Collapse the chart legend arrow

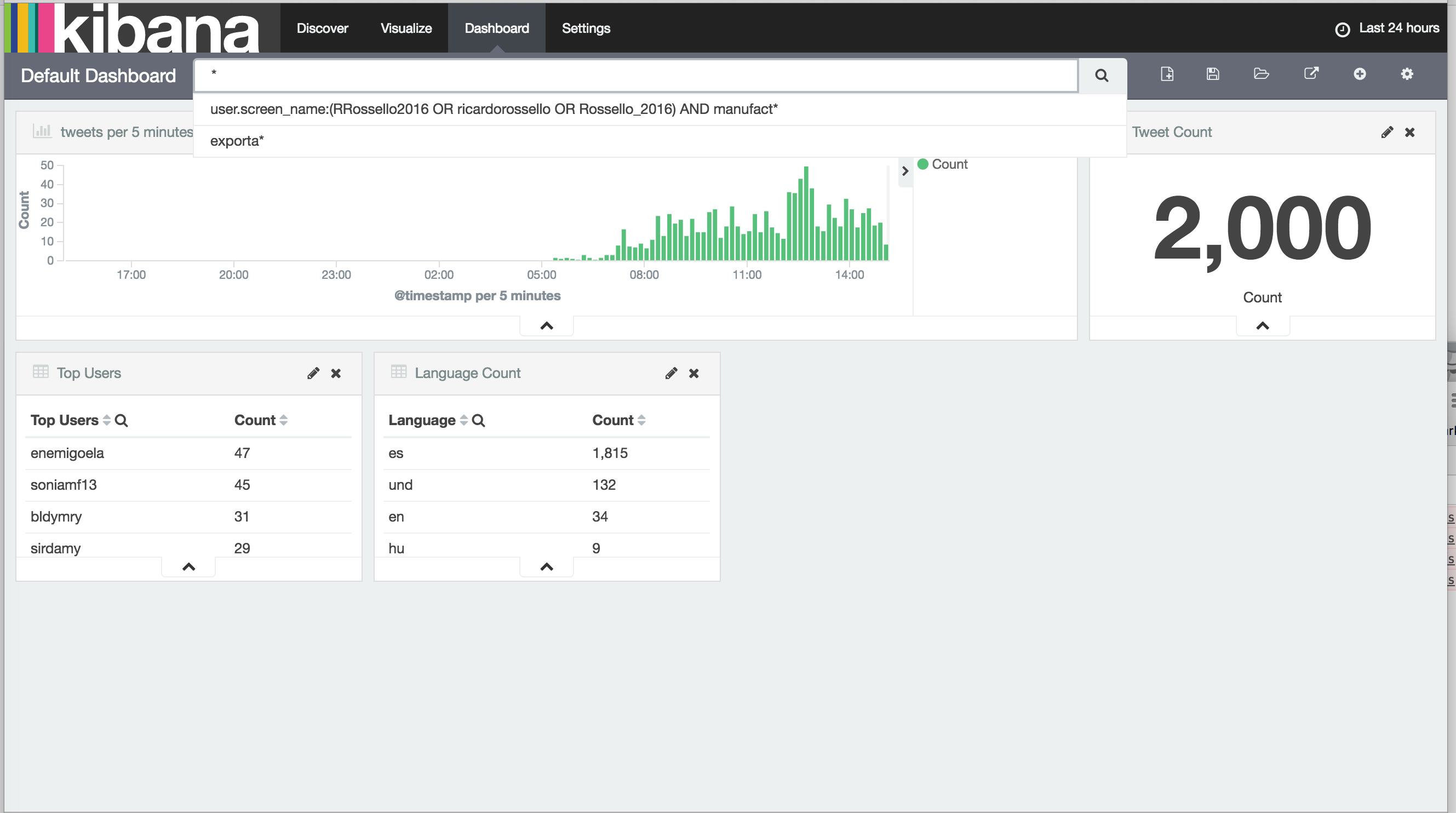[905, 171]
